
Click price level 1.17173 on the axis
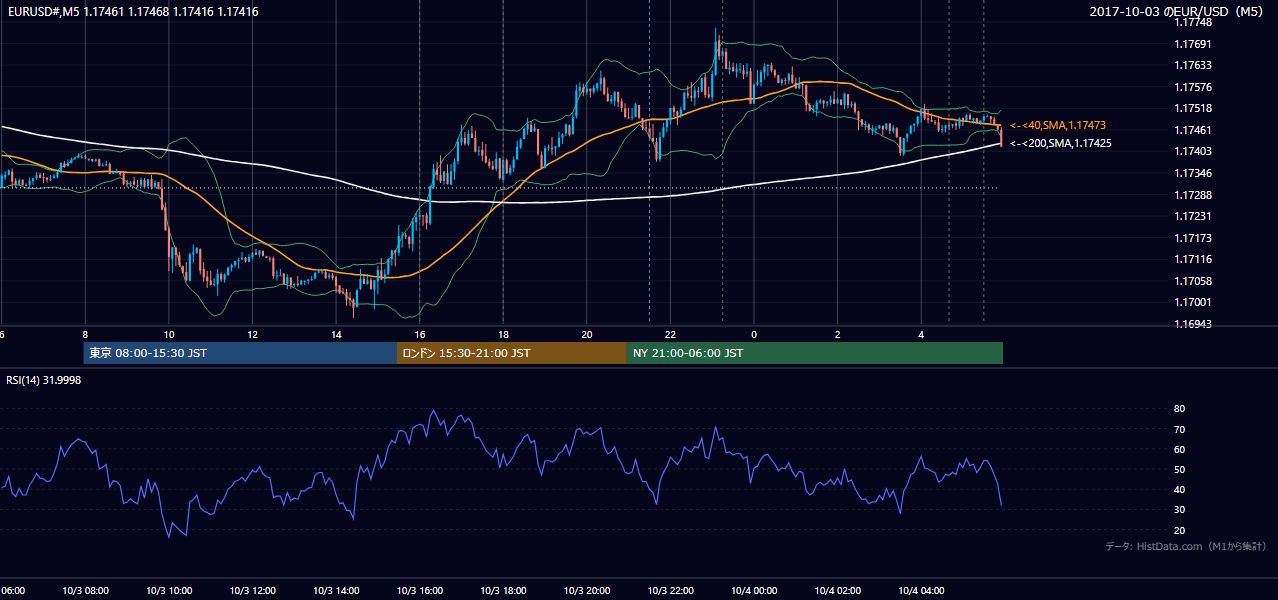coord(1193,238)
